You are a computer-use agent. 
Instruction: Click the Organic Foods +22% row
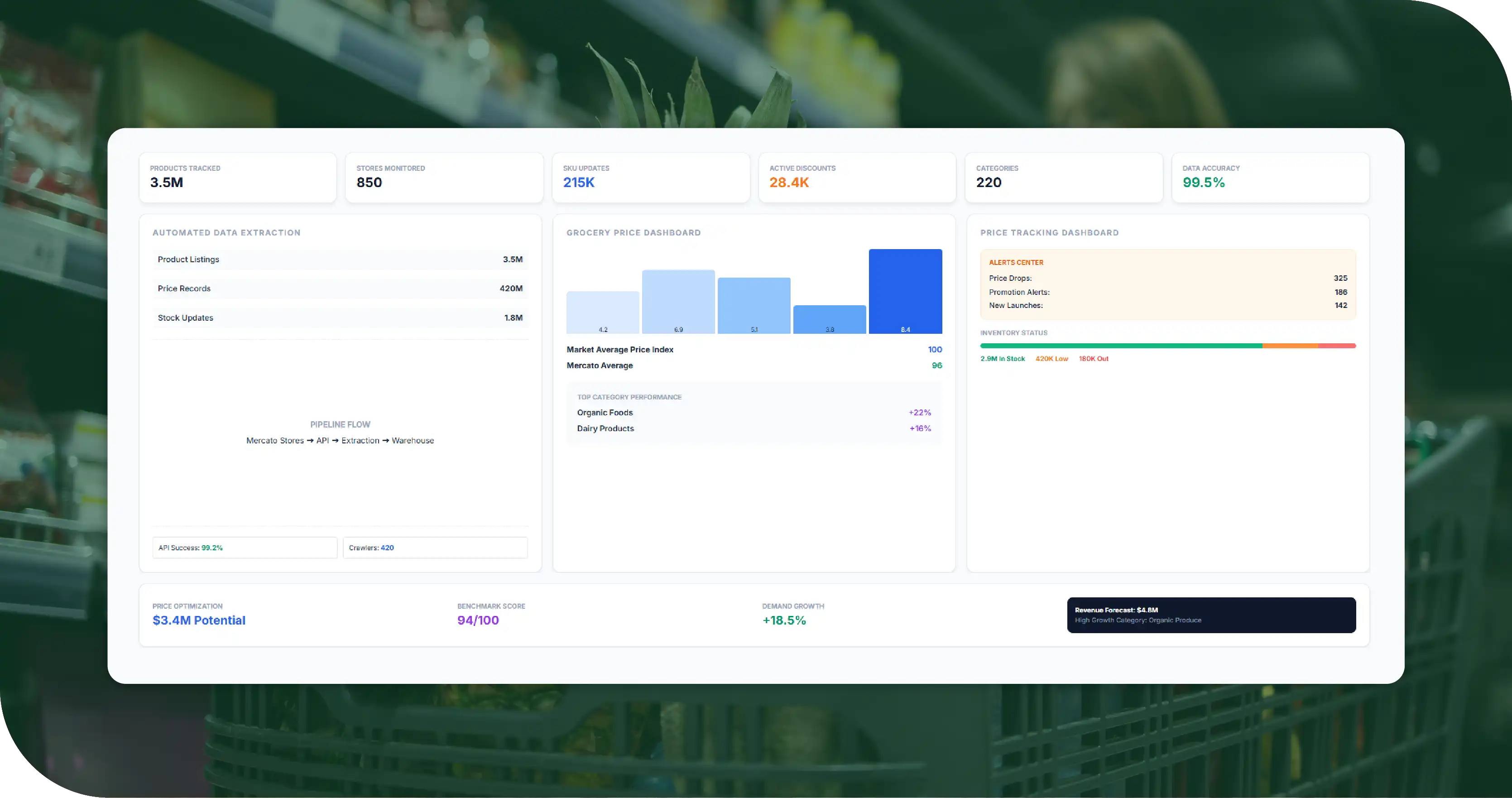[x=754, y=413]
